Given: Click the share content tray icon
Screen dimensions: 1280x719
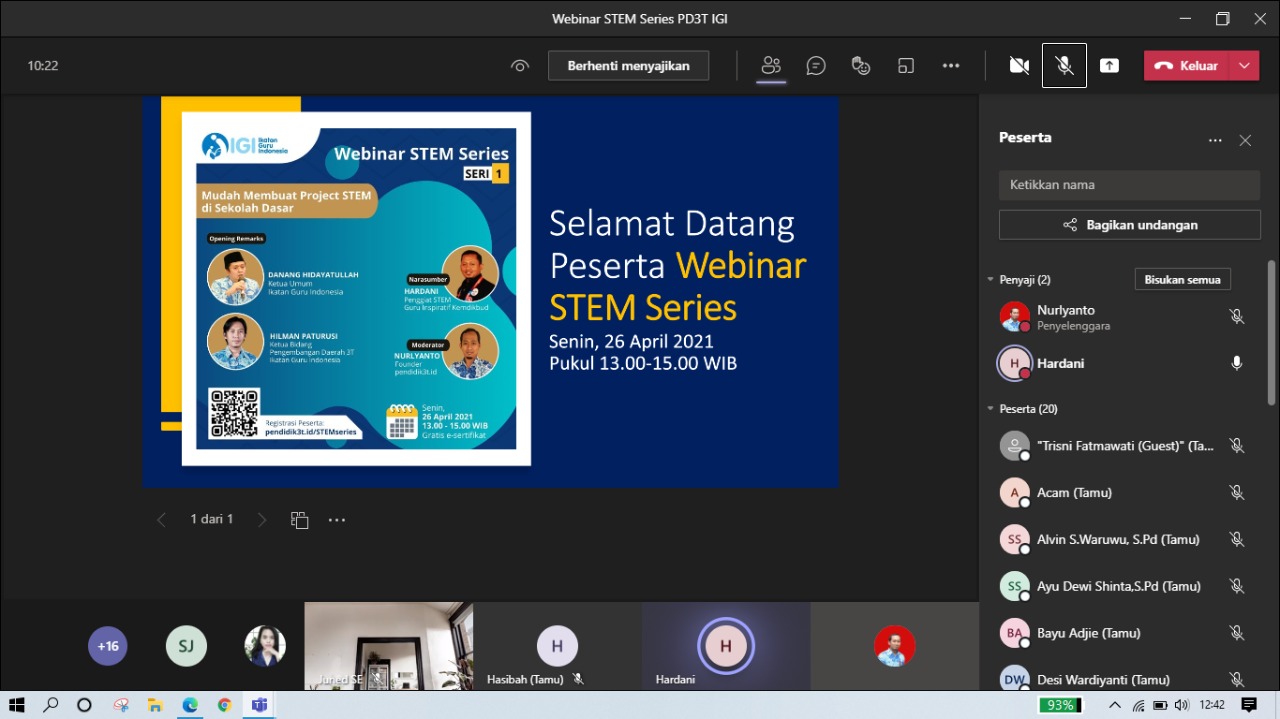Looking at the screenshot, I should pos(1109,66).
